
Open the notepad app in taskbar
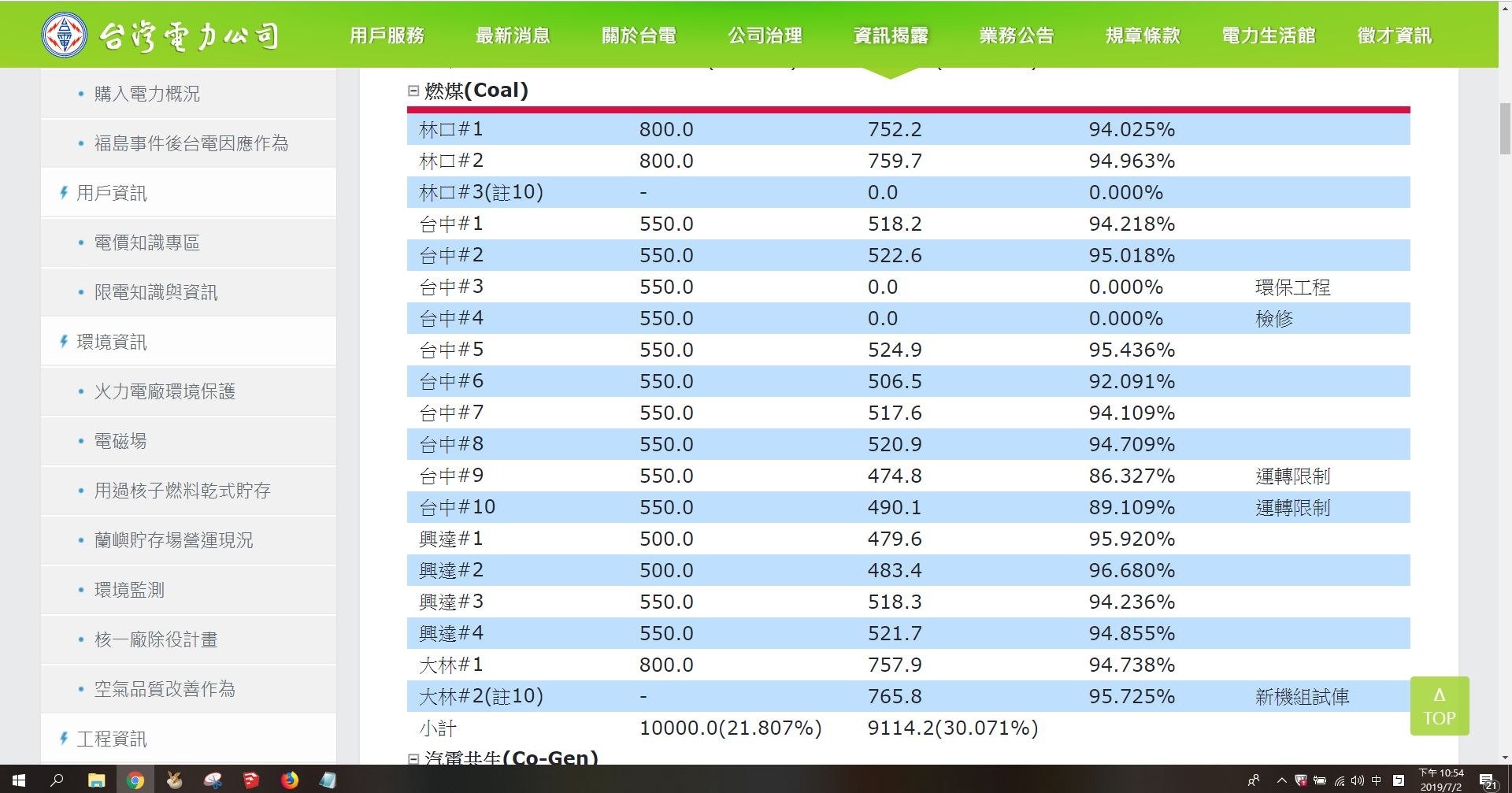tap(328, 780)
